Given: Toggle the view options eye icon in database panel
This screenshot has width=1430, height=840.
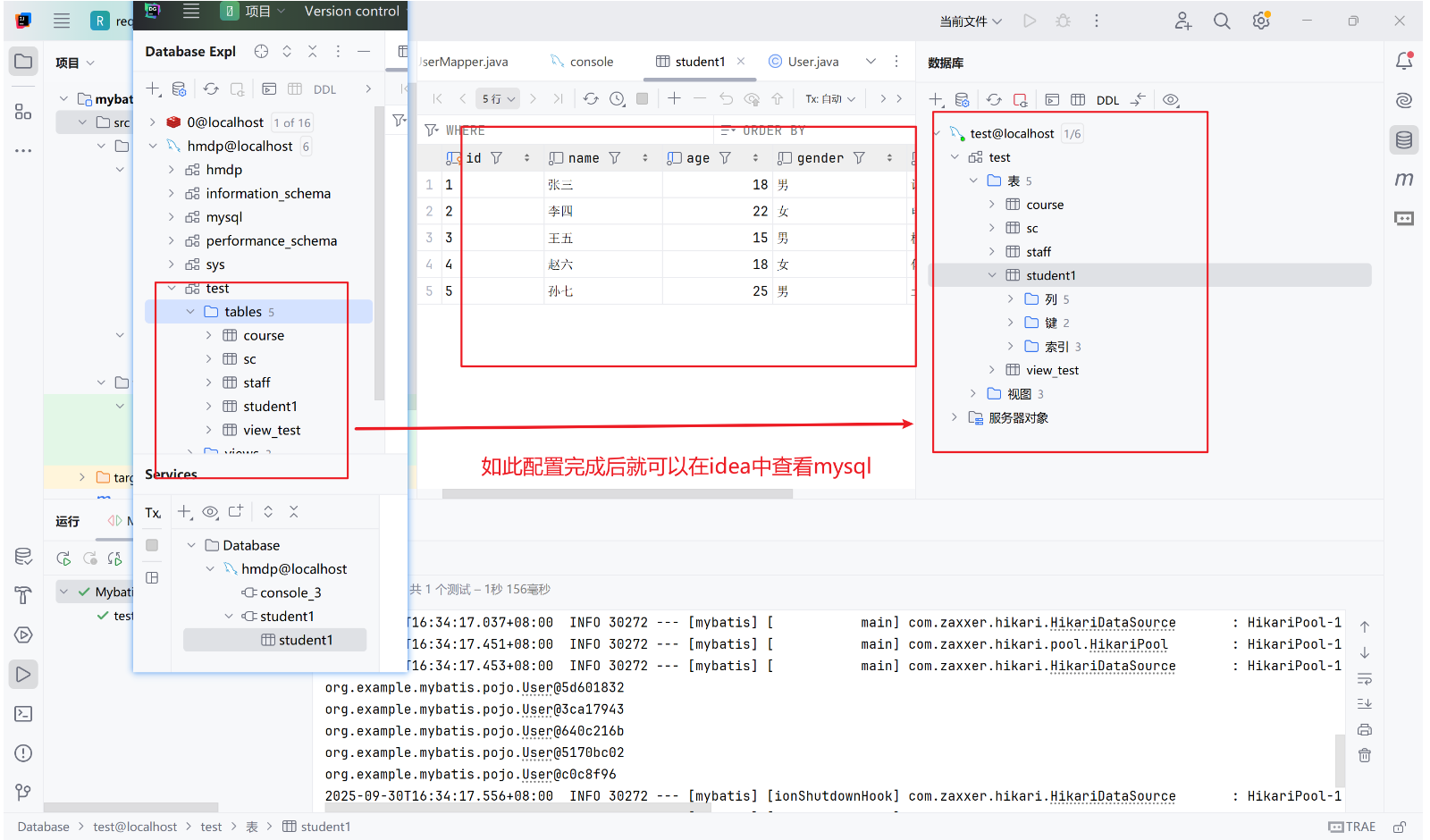Looking at the screenshot, I should (x=1171, y=100).
